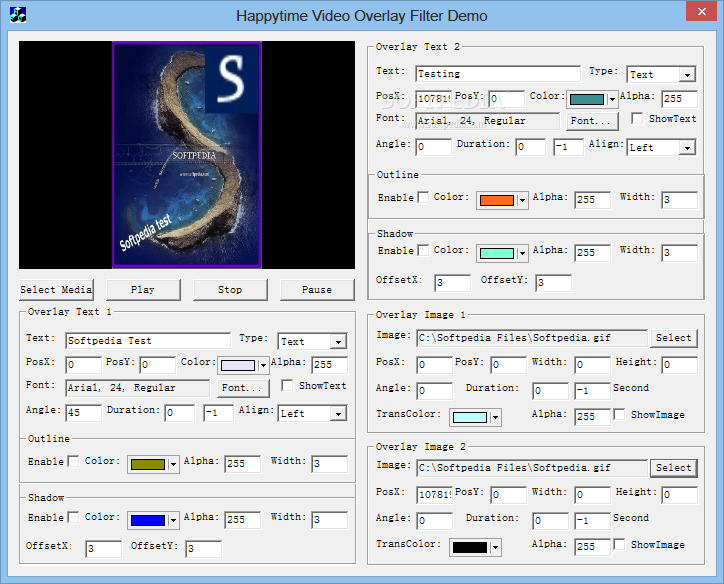
Task: Click Font... button in Overlay Text 2
Action: click(592, 121)
